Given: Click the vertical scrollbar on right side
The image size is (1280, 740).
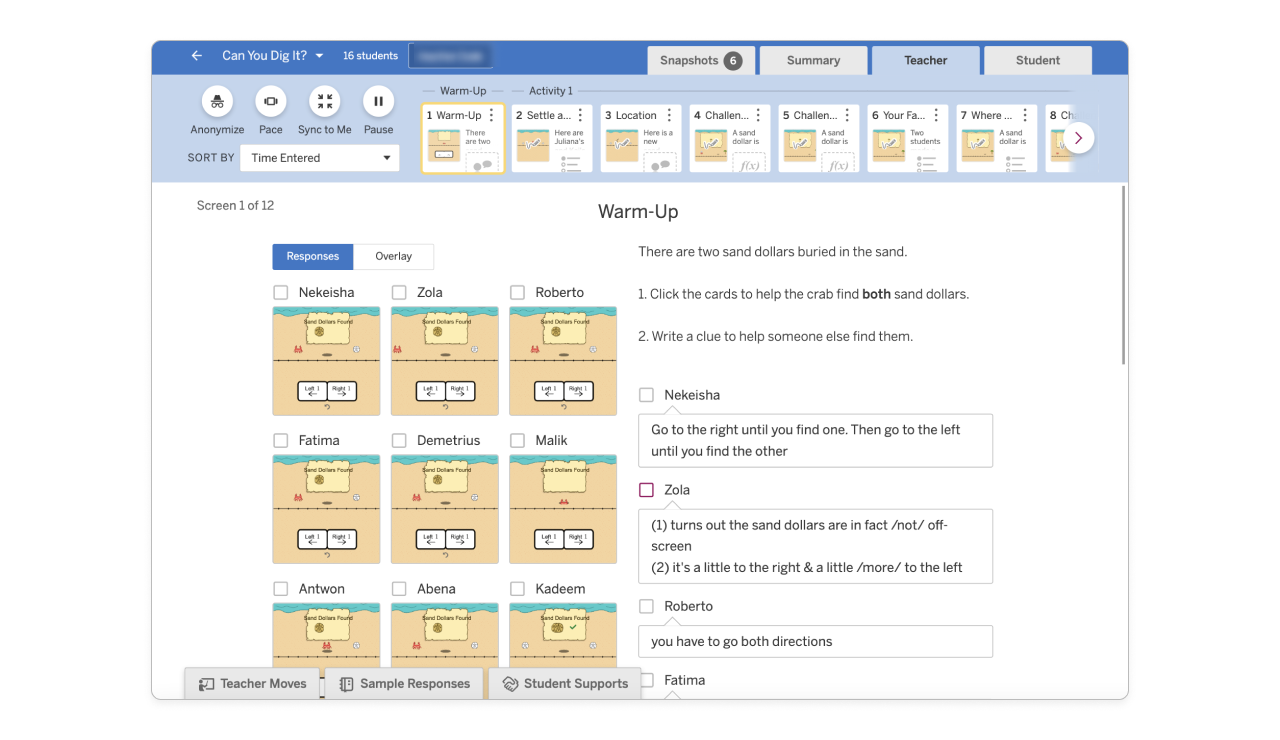Looking at the screenshot, I should click(x=1124, y=275).
